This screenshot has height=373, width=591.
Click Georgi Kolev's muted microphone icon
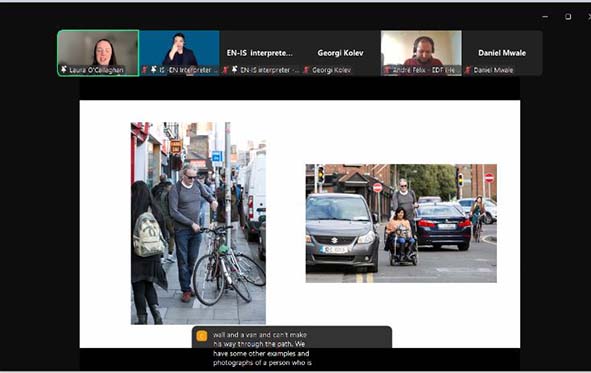click(306, 70)
